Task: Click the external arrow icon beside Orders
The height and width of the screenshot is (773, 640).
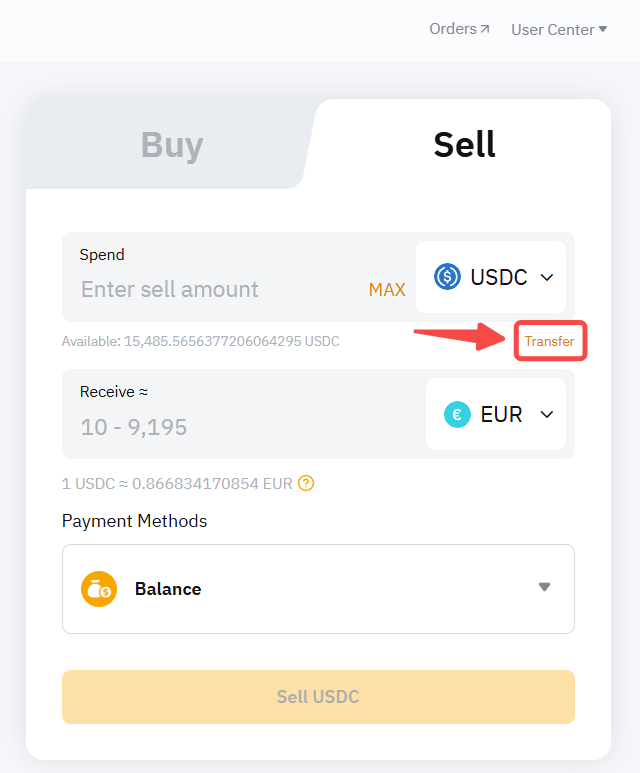Action: pyautogui.click(x=485, y=29)
